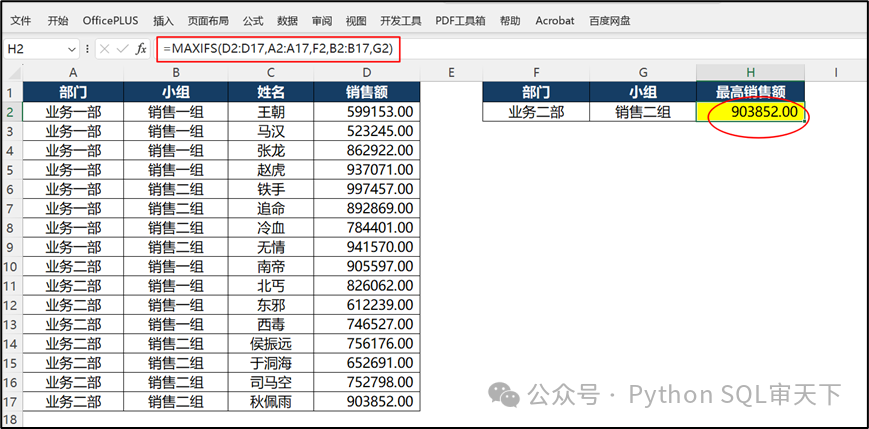Open the 数据 ribbon tab
869x429 pixels.
(x=287, y=20)
